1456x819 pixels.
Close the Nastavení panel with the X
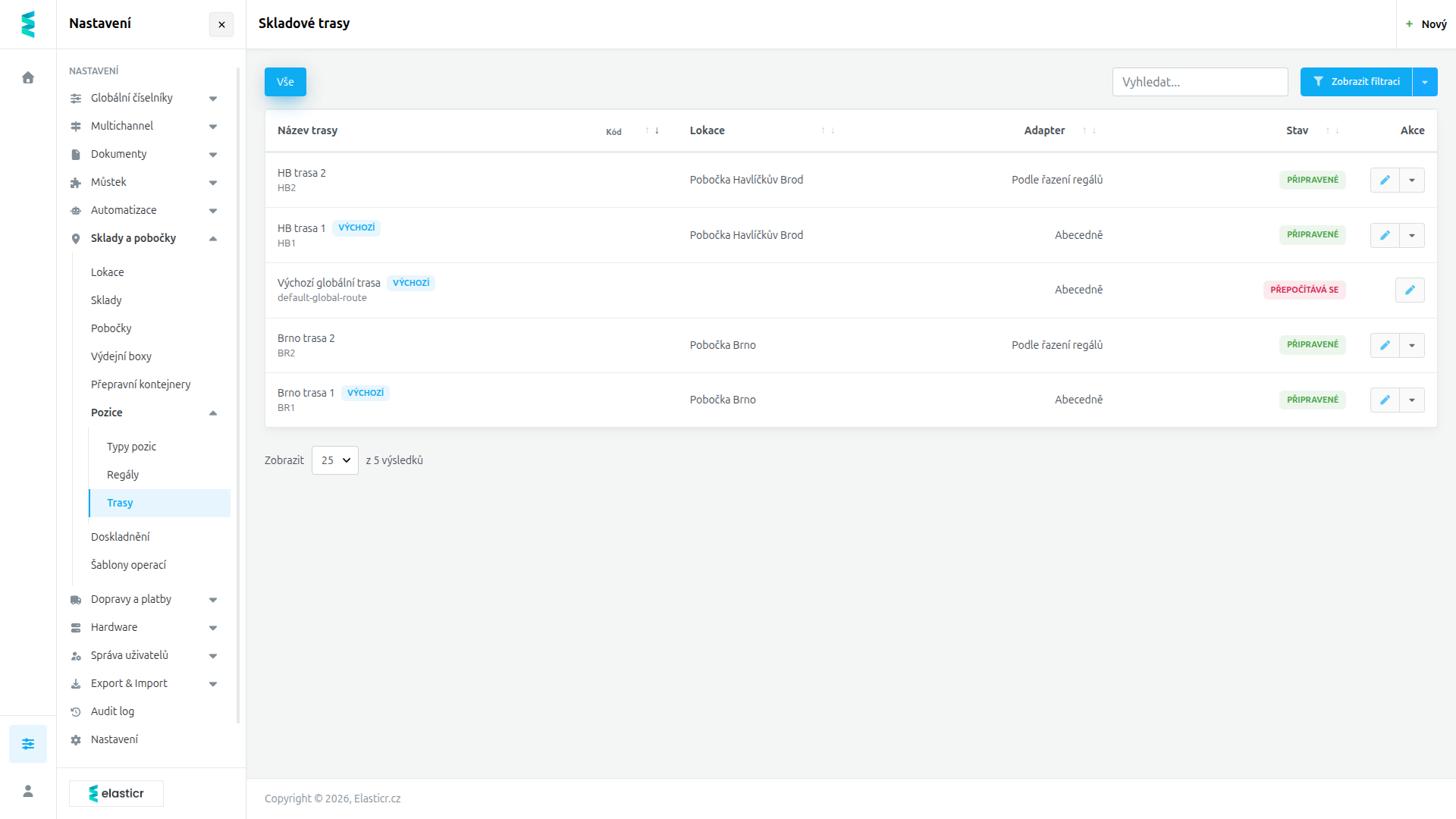click(x=221, y=24)
